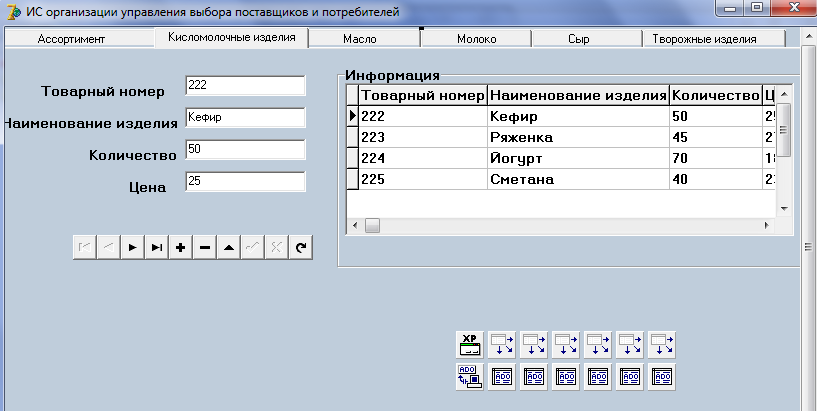Go to previous record in navigator
Viewport: 817px width, 411px height.
point(109,247)
